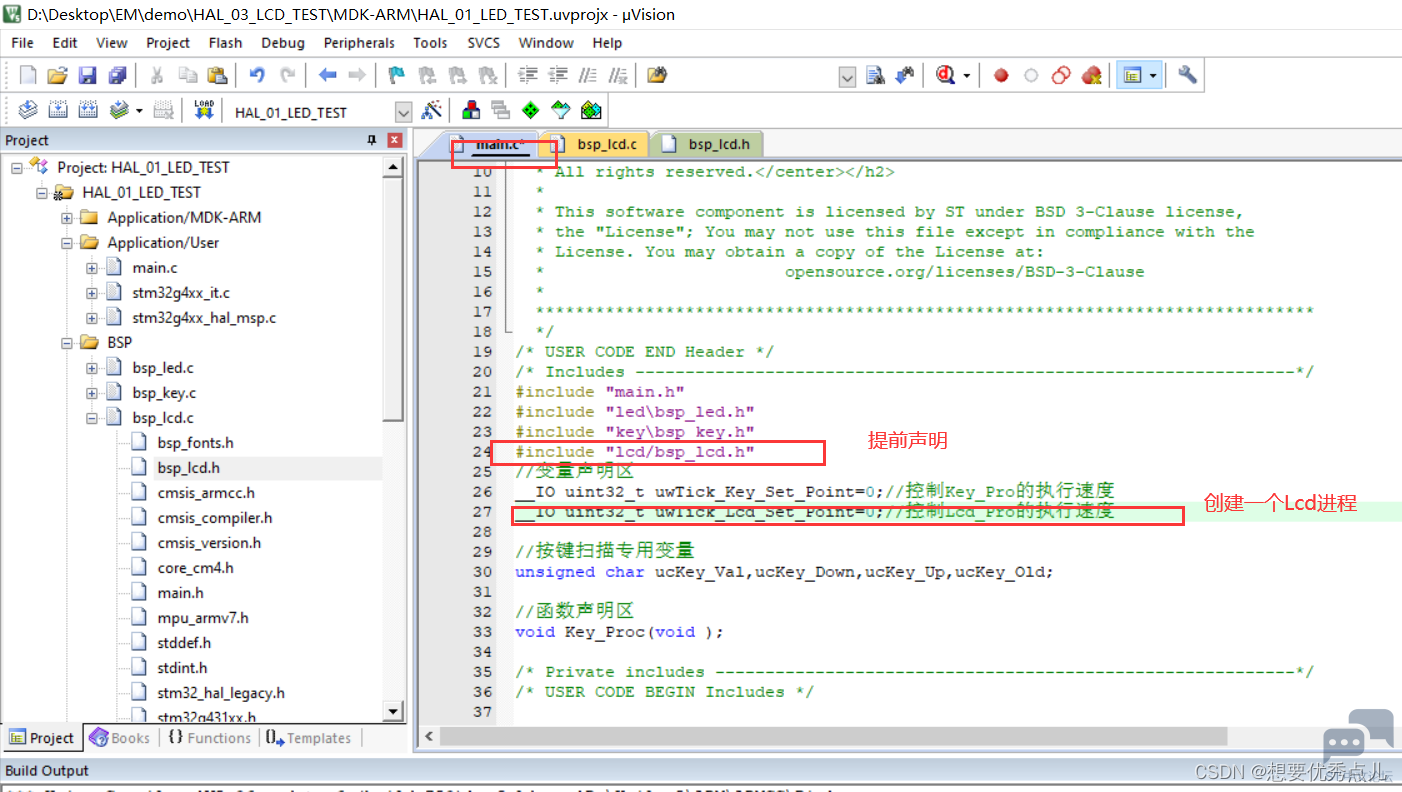Insert a breakpoint using the solid red circle icon
Image resolution: width=1402 pixels, height=792 pixels.
(1001, 75)
